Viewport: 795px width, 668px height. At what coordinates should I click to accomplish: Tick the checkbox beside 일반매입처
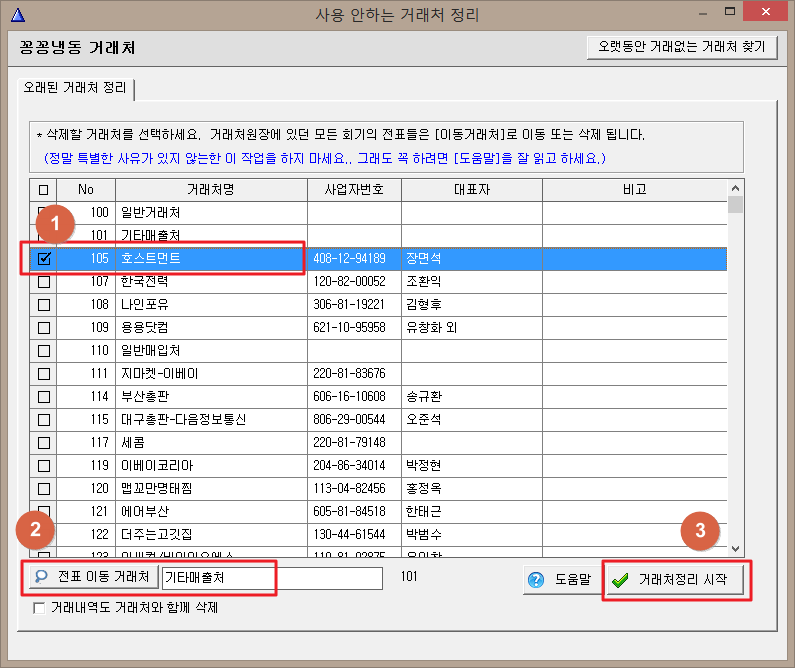(44, 351)
